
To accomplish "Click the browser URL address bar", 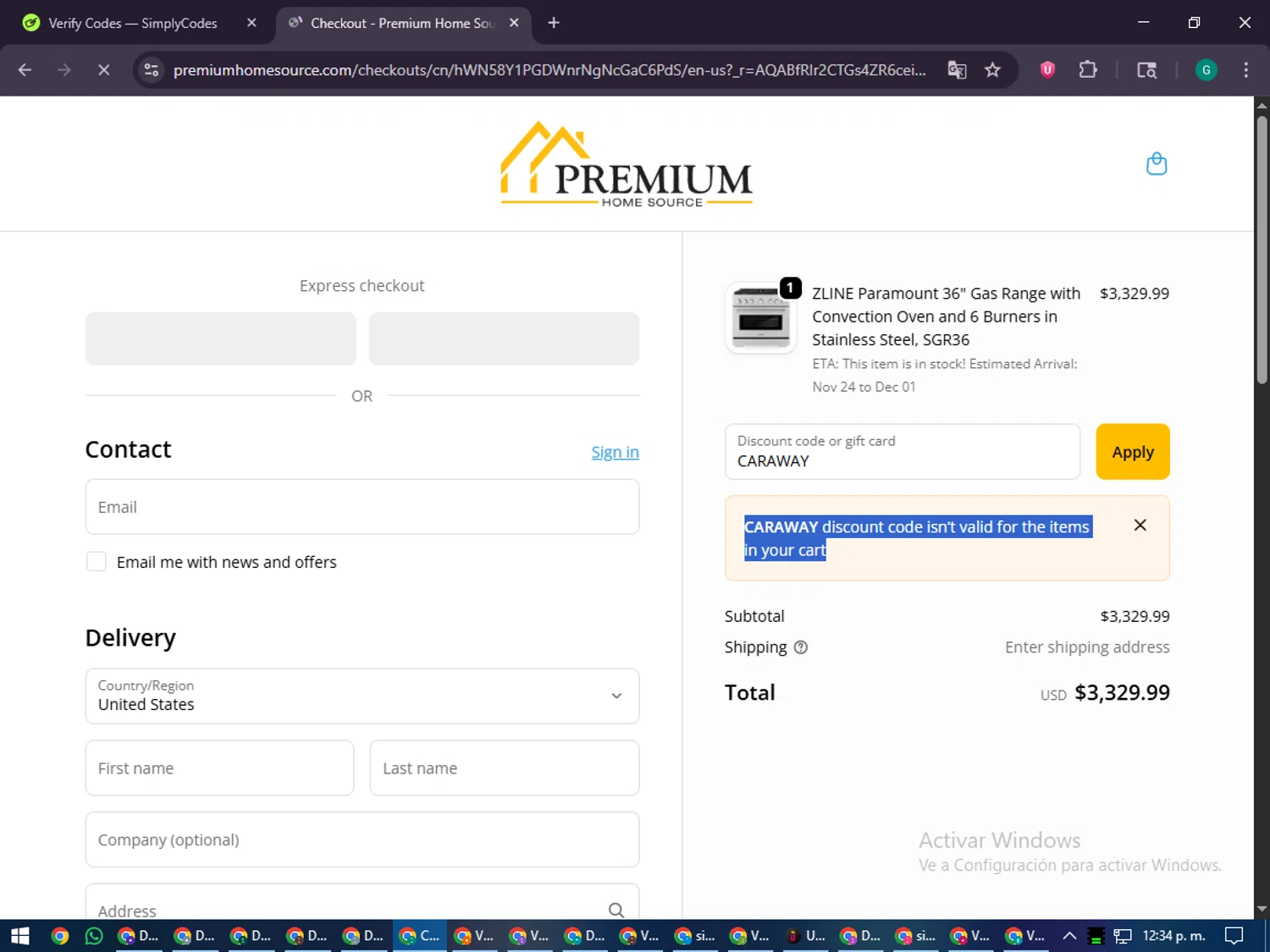I will [x=549, y=70].
